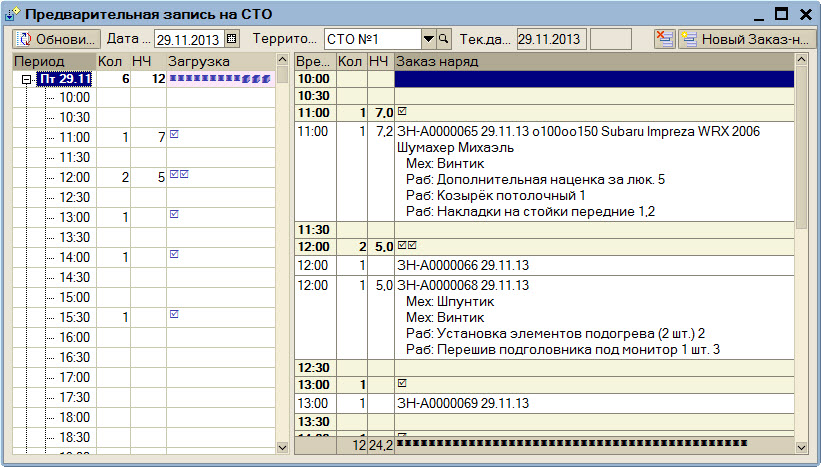Click the Заказ наряд column header

click(594, 61)
